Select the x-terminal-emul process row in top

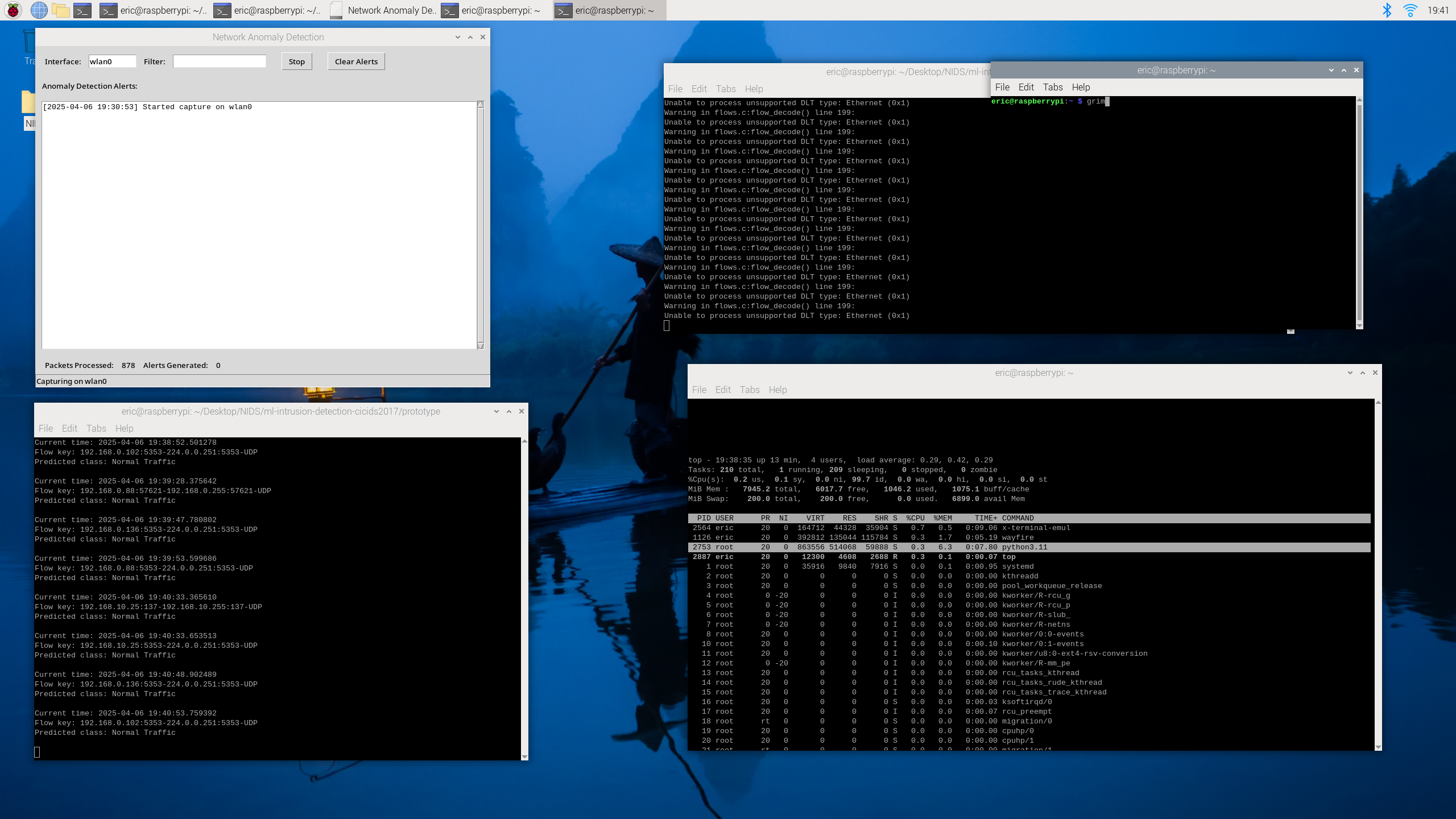click(1029, 528)
